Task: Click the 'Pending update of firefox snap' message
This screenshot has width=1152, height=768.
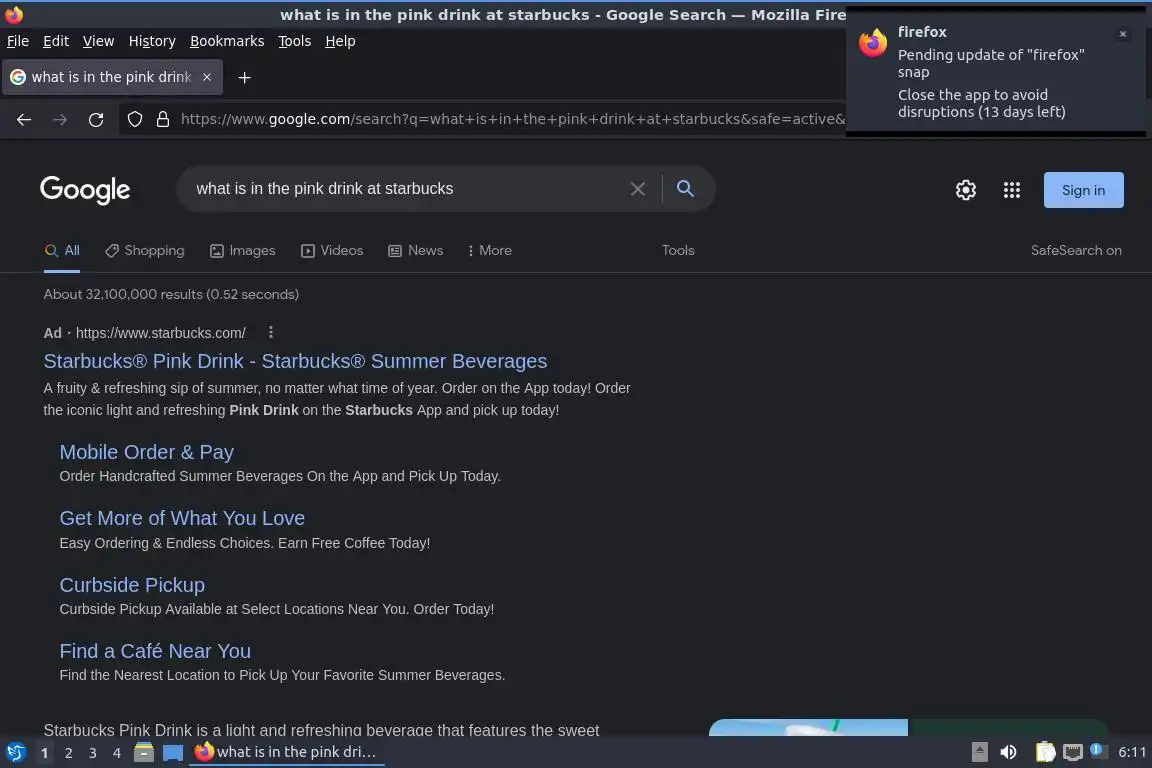Action: [991, 63]
